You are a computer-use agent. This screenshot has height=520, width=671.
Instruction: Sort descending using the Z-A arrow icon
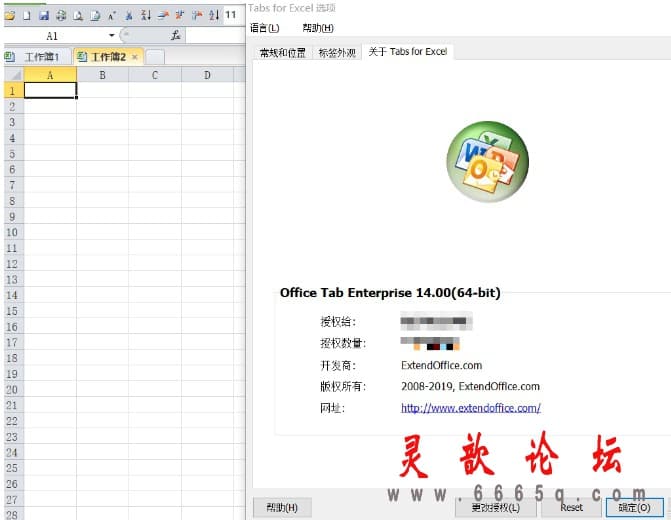[145, 15]
